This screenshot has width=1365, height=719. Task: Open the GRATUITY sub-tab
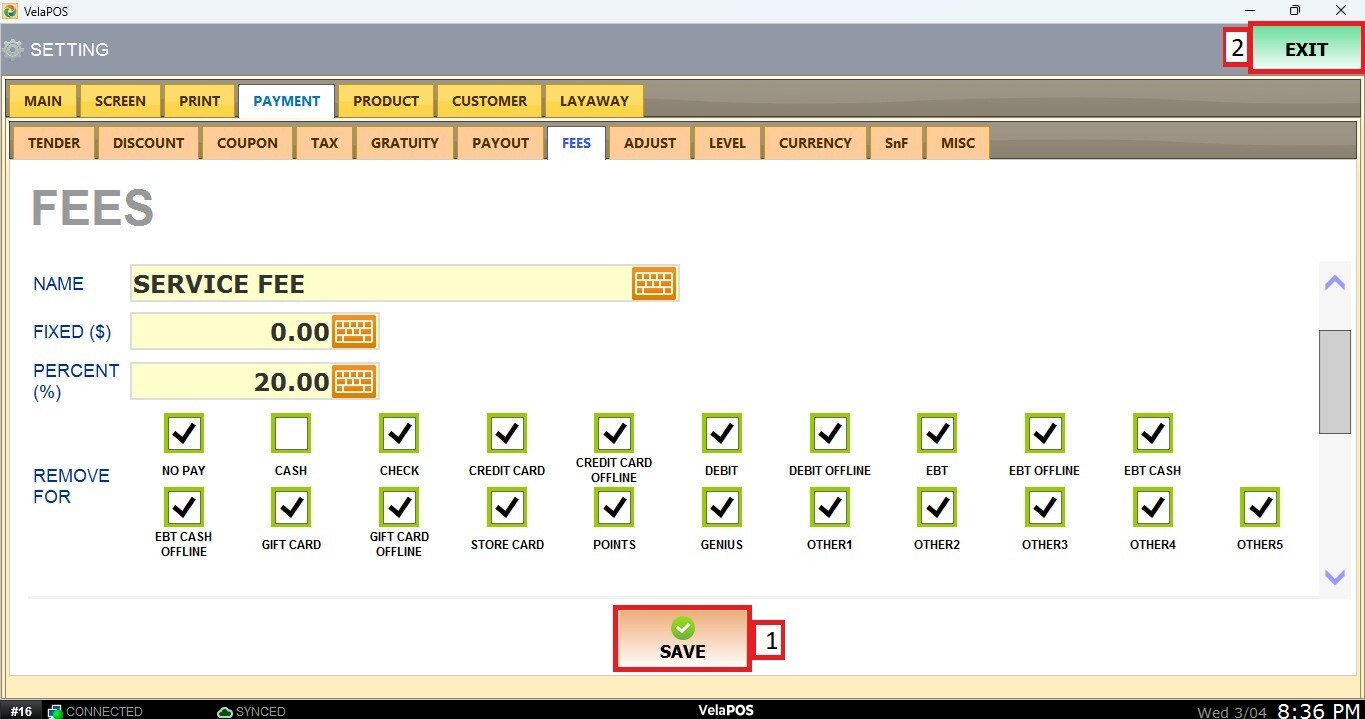[x=404, y=143]
